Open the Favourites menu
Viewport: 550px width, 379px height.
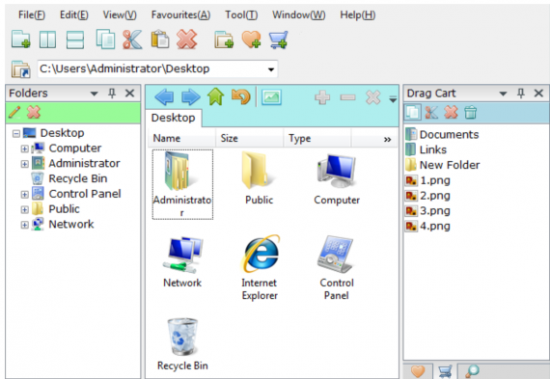[x=181, y=15]
